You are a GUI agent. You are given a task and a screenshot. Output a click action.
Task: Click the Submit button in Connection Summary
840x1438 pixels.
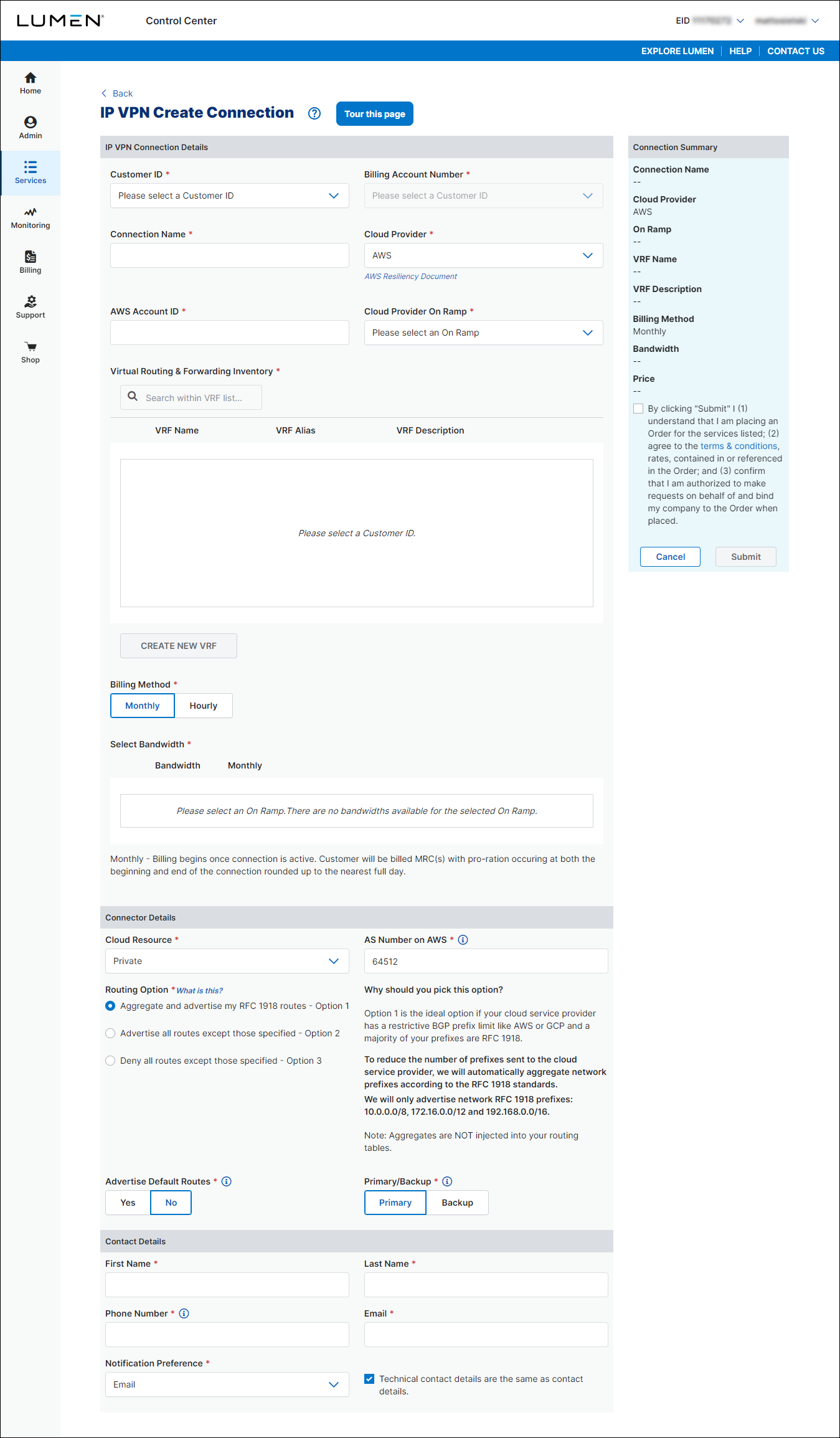point(746,557)
